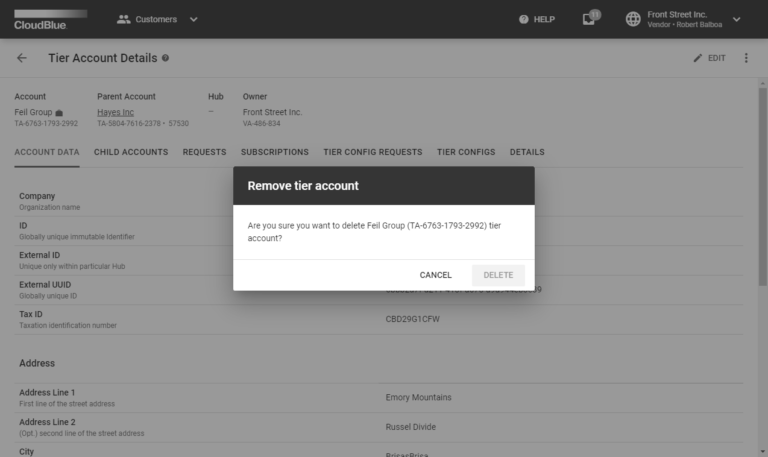The width and height of the screenshot is (768, 457).
Task: Click the vertical scrollbar thumb
Action: click(763, 186)
